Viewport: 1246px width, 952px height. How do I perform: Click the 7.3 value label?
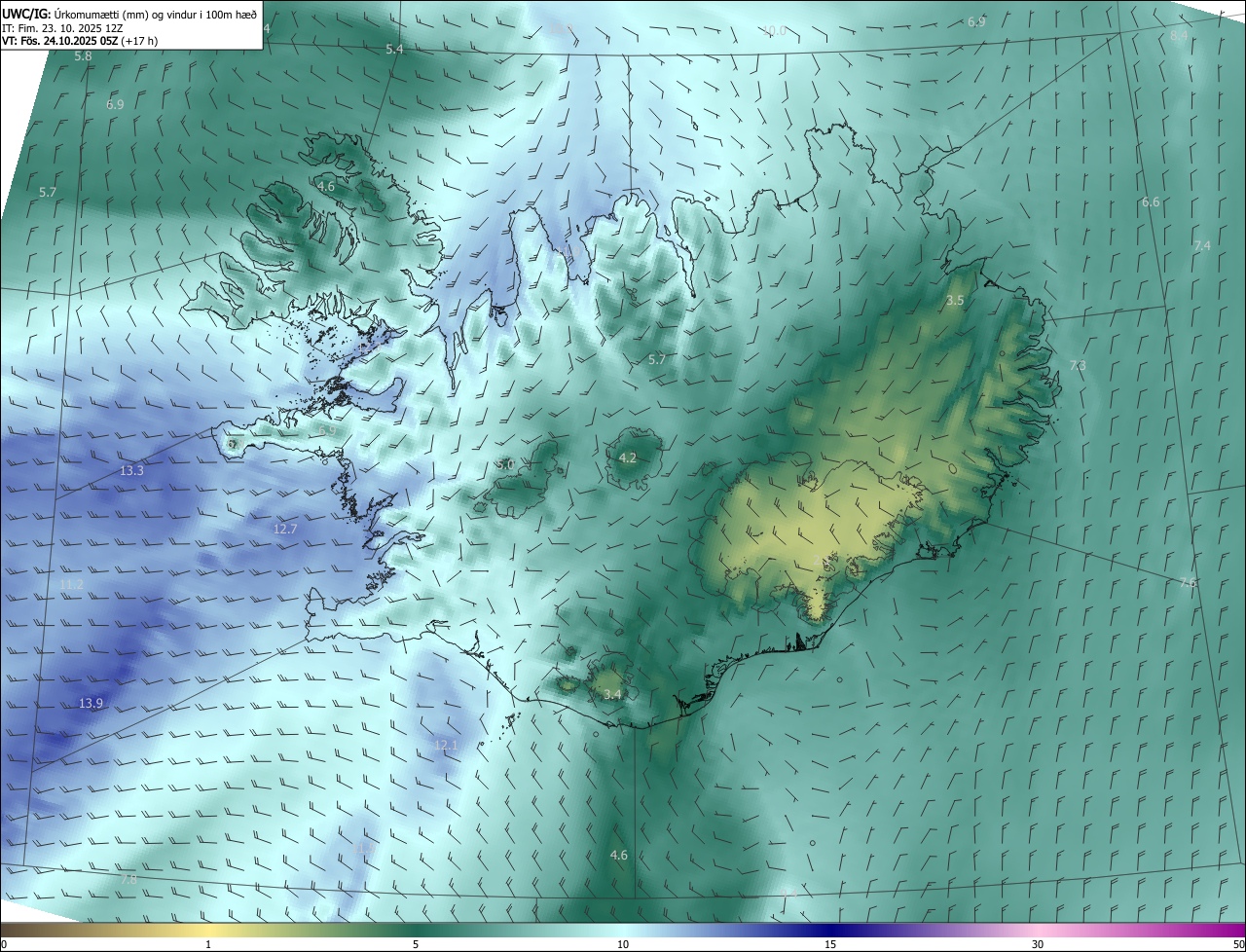click(x=1078, y=365)
